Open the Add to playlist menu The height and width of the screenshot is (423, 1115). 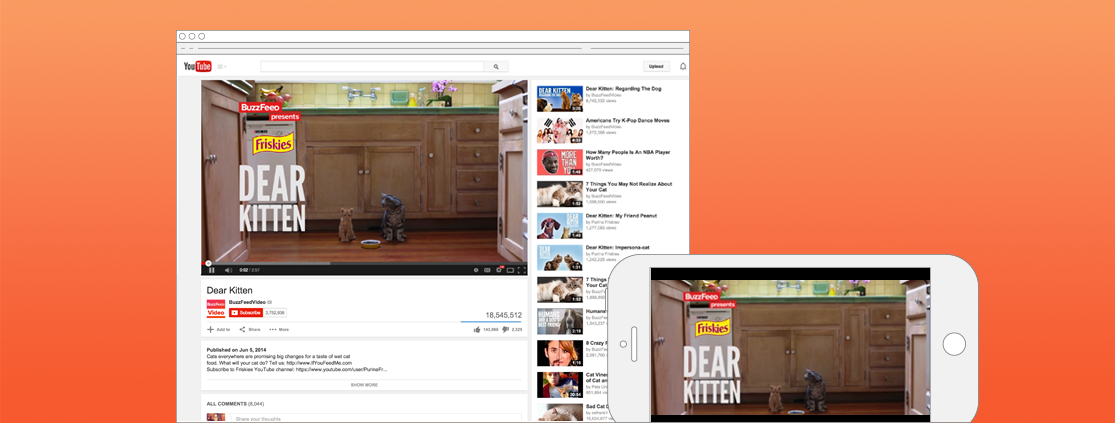tap(219, 329)
